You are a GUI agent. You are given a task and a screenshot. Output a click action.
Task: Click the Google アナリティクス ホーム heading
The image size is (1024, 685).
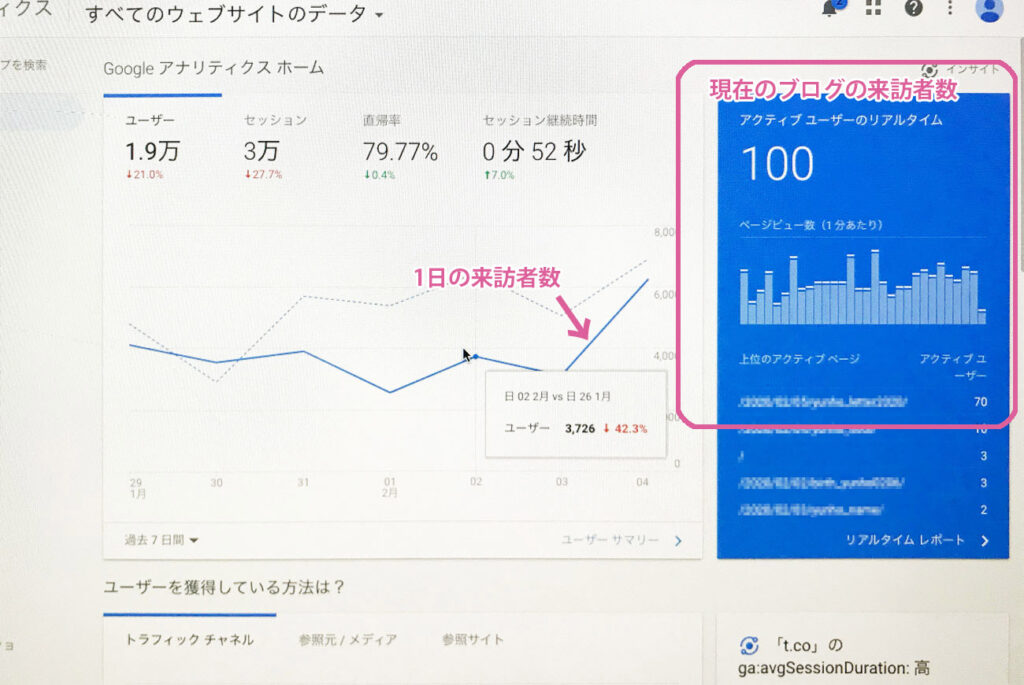(x=214, y=68)
